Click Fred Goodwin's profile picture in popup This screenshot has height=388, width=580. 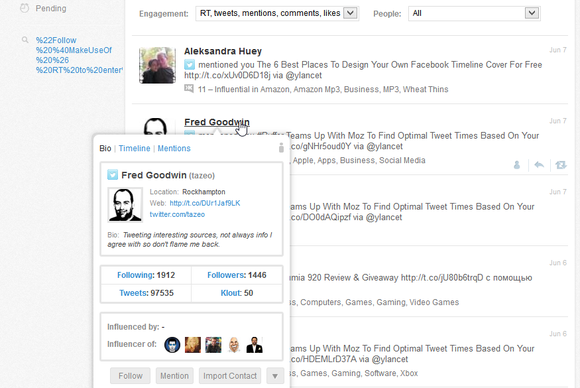(125, 205)
